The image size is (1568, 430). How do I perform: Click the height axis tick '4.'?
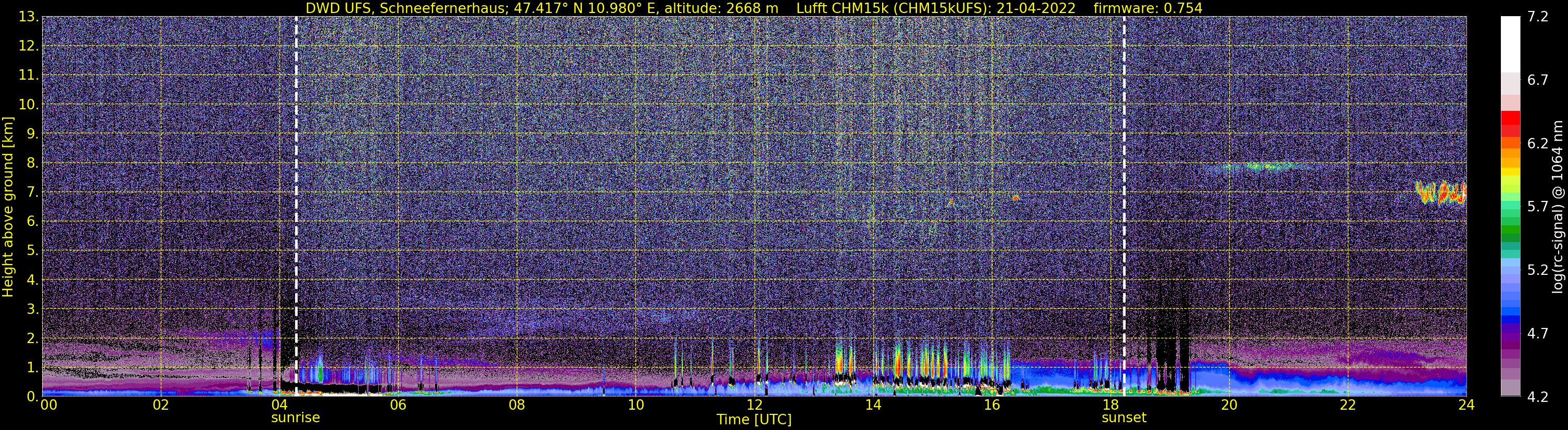(33, 280)
